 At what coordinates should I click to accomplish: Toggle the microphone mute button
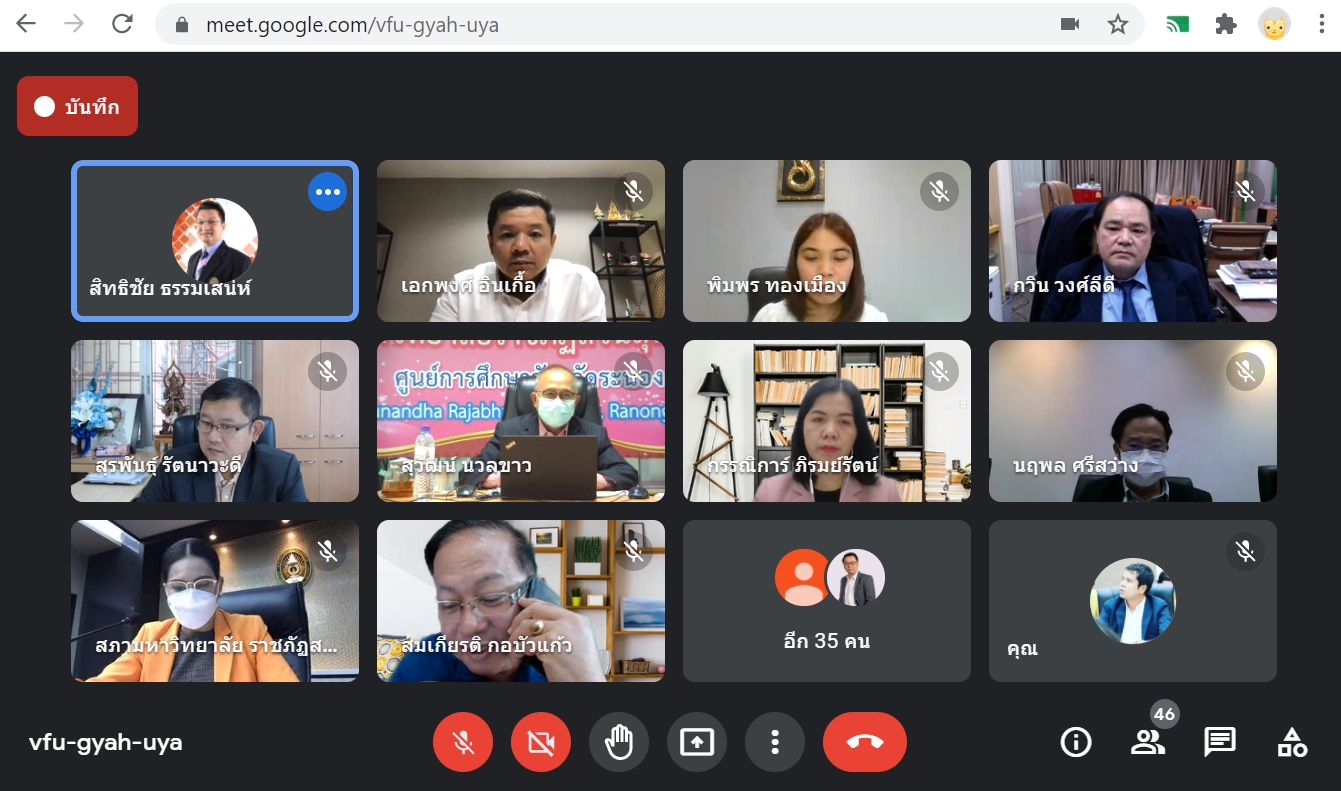(x=462, y=742)
